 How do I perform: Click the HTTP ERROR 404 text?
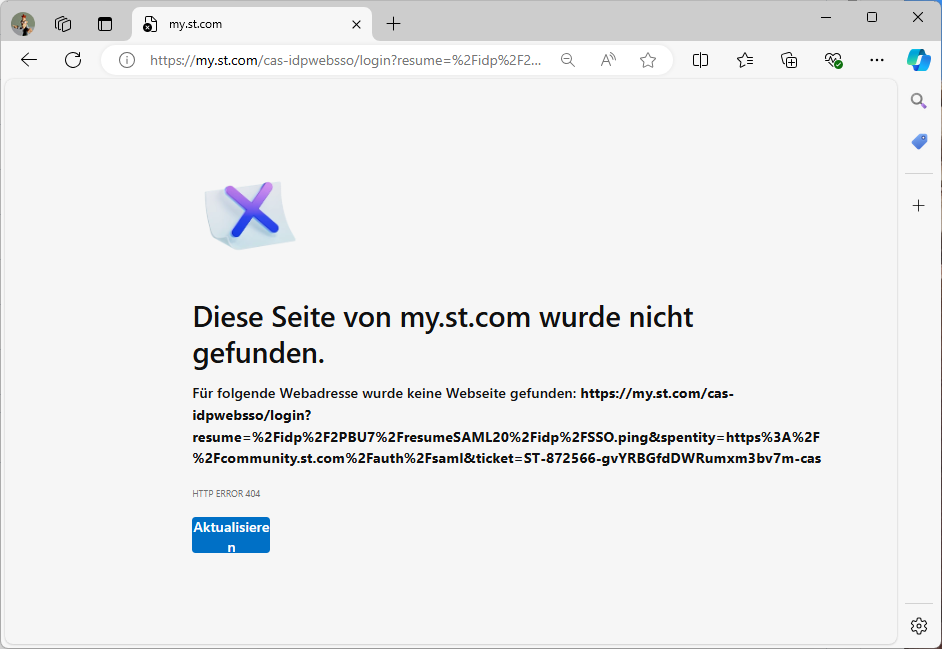pyautogui.click(x=226, y=493)
